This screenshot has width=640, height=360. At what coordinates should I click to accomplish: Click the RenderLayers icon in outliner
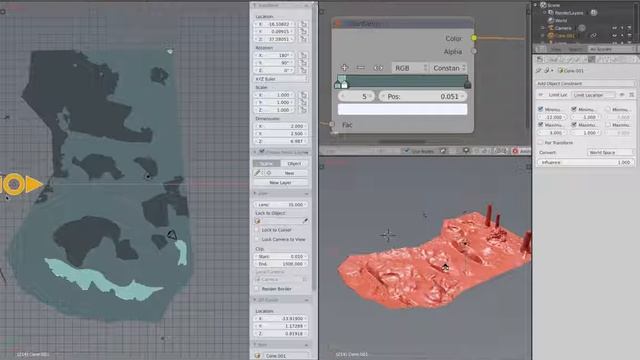(x=551, y=13)
